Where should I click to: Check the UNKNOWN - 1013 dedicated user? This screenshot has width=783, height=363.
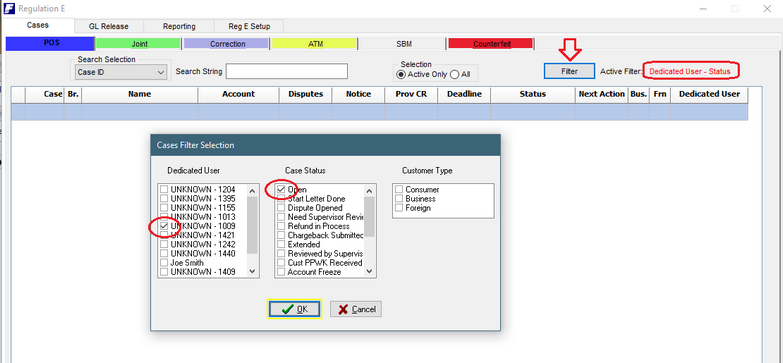(x=164, y=217)
